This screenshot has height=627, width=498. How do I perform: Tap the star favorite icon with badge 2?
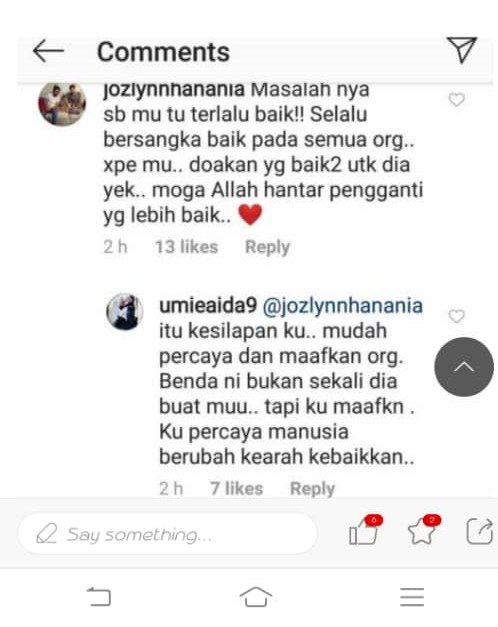[424, 531]
